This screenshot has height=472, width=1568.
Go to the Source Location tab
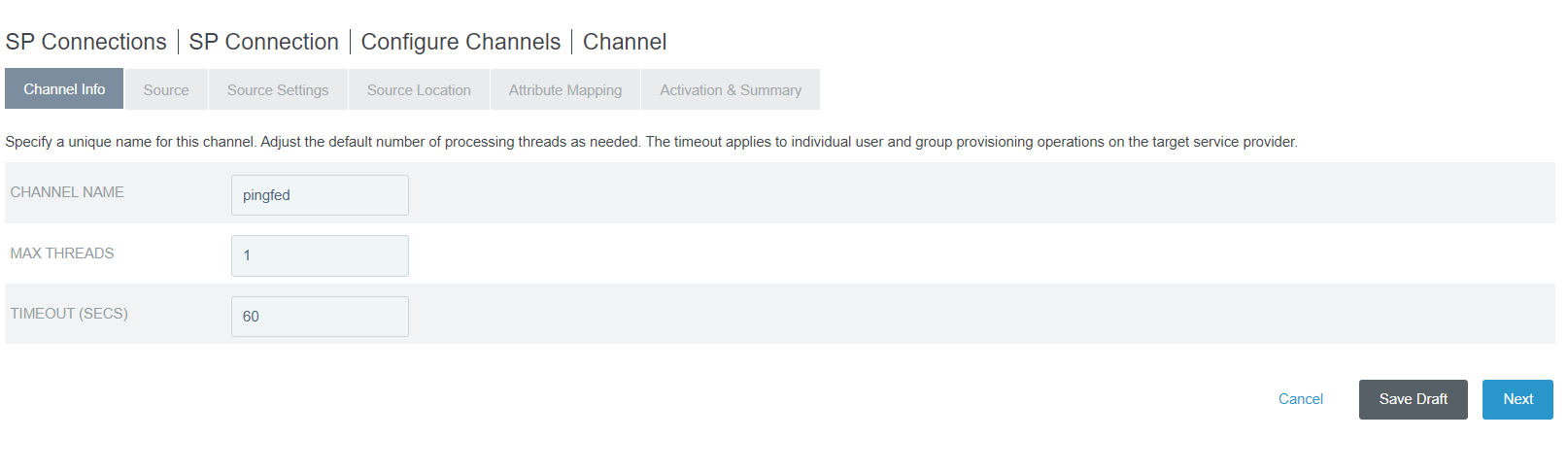(x=419, y=89)
